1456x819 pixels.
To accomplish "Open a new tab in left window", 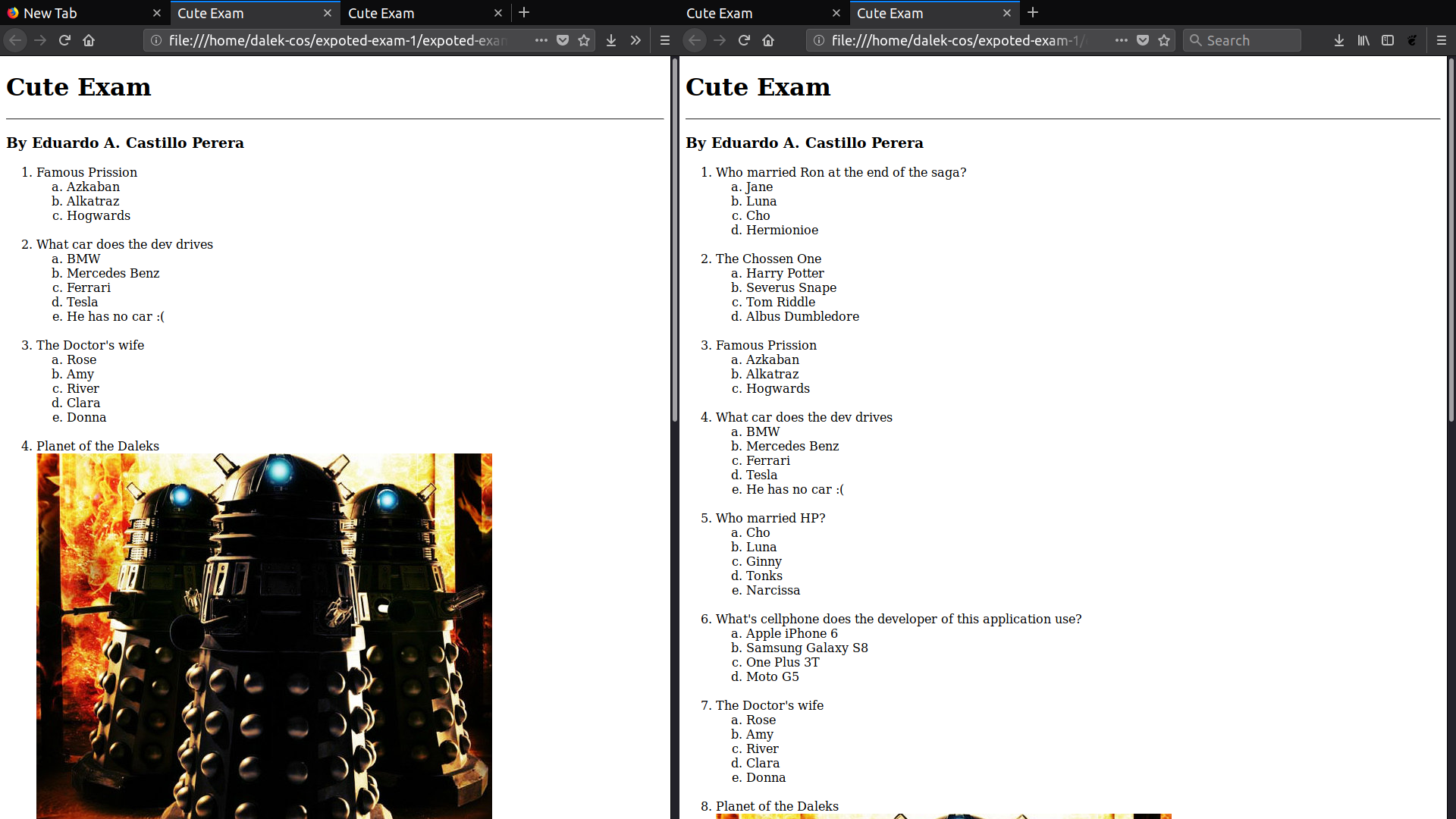I will [524, 13].
